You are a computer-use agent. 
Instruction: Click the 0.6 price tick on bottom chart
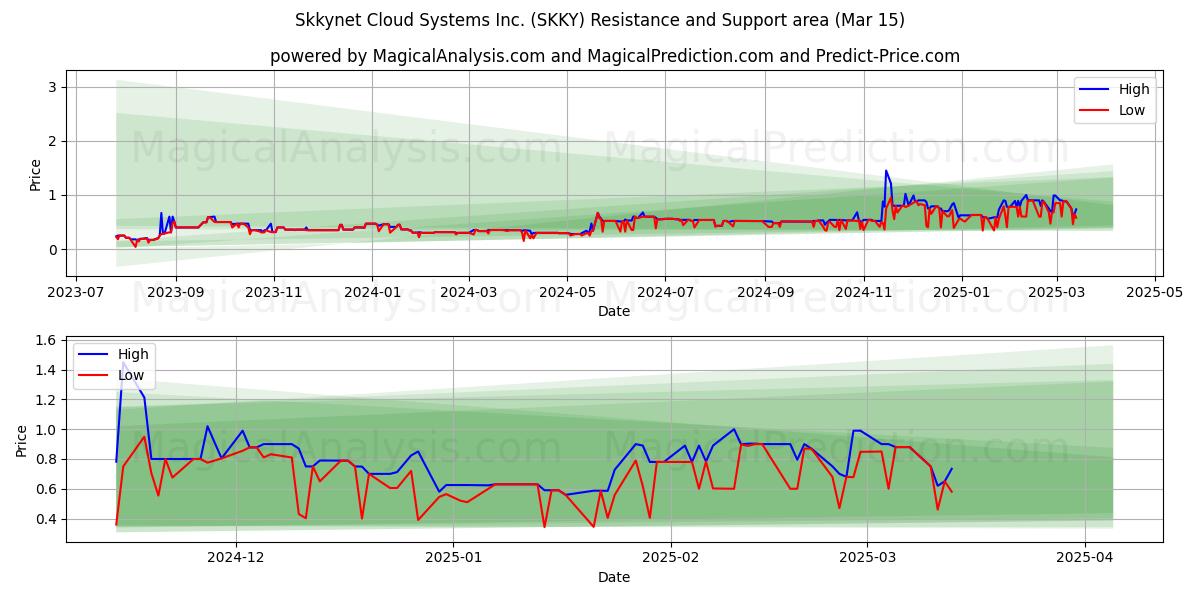(47, 489)
